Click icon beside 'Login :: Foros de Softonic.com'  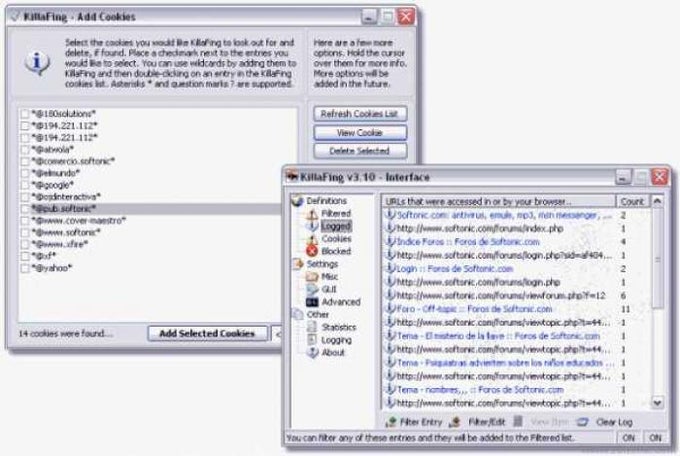point(391,269)
